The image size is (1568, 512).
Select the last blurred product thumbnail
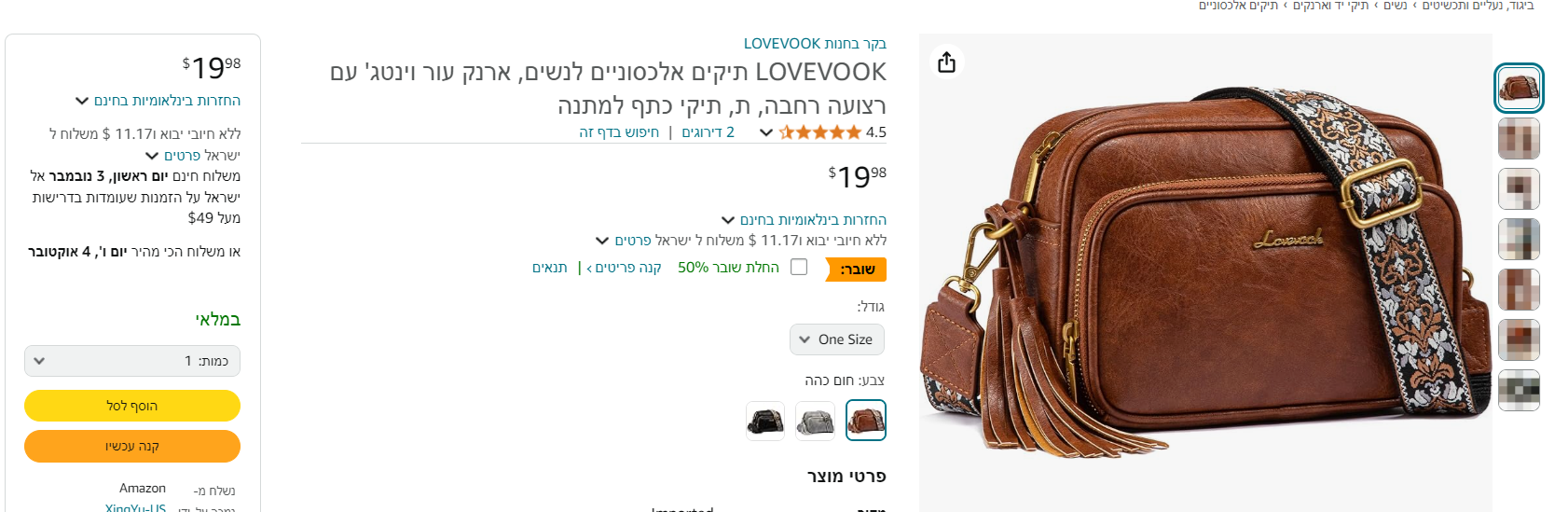click(x=1519, y=390)
